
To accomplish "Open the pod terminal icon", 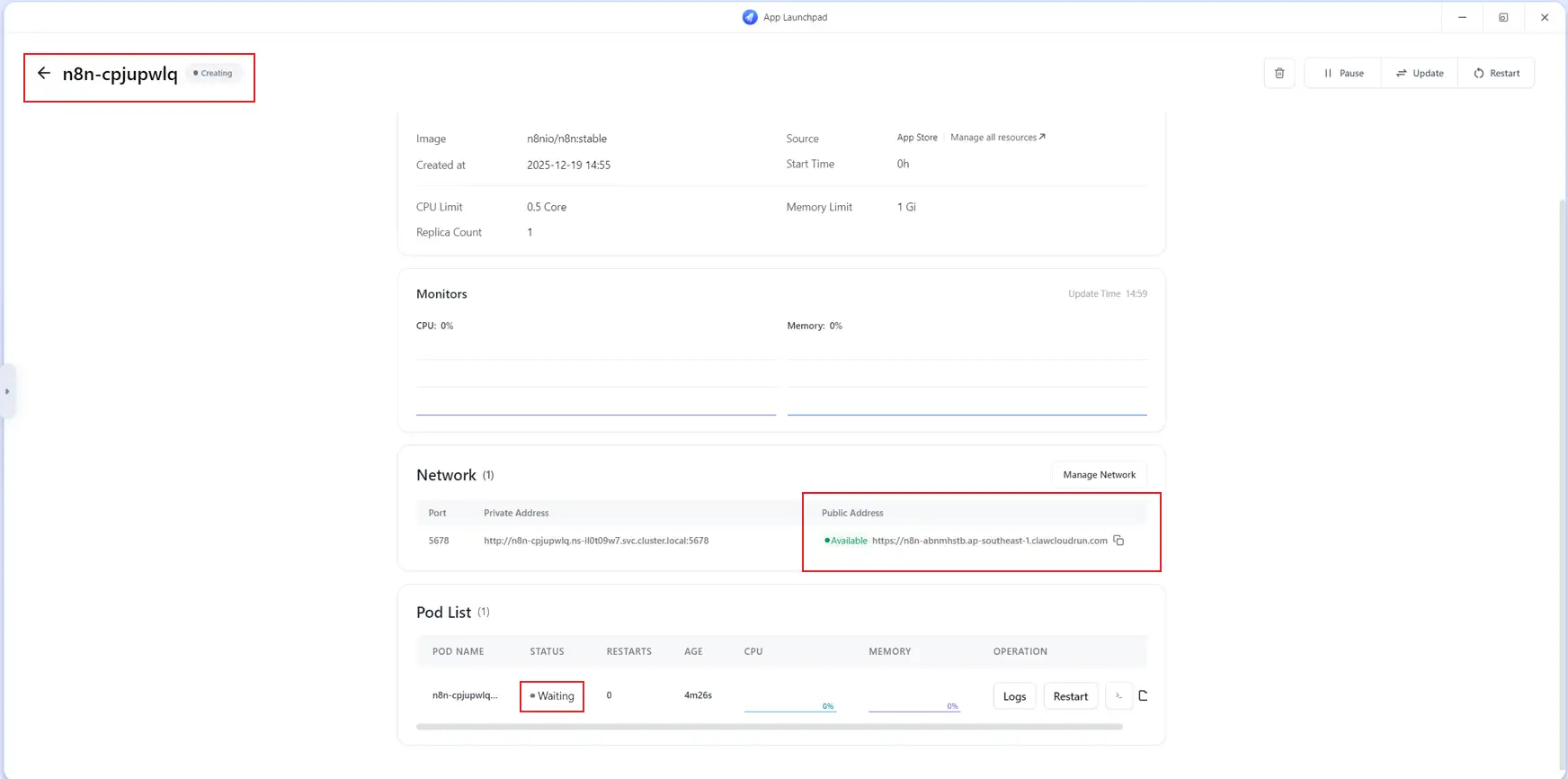I will 1118,695.
